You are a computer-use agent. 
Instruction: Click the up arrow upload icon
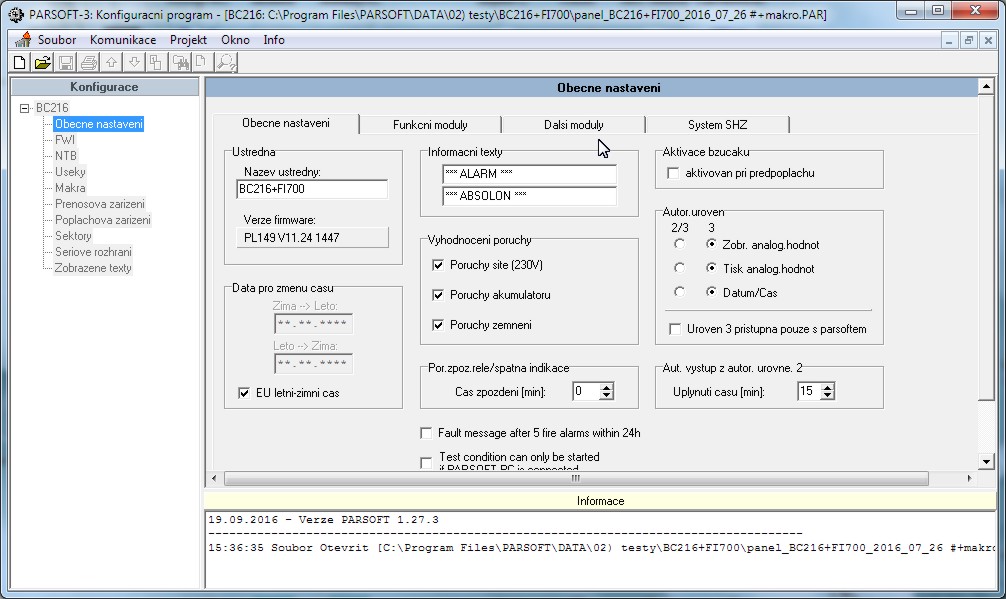click(x=112, y=62)
